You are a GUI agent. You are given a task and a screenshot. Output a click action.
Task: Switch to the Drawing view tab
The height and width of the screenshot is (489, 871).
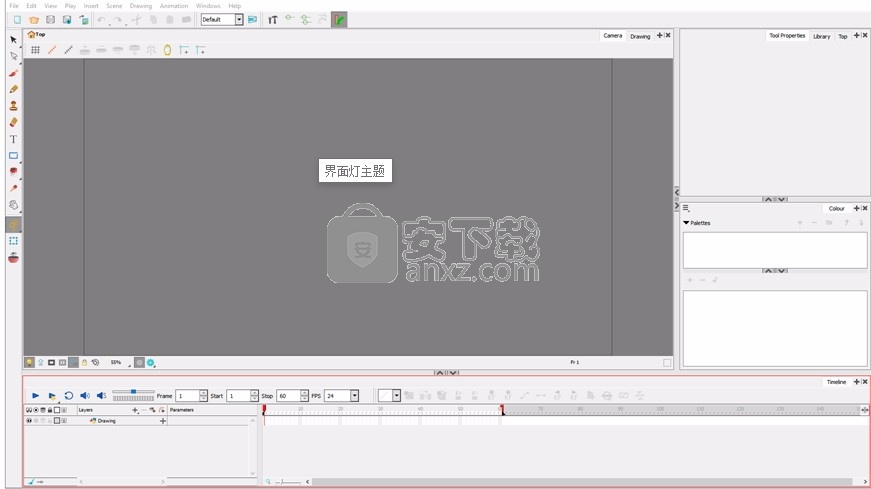640,36
